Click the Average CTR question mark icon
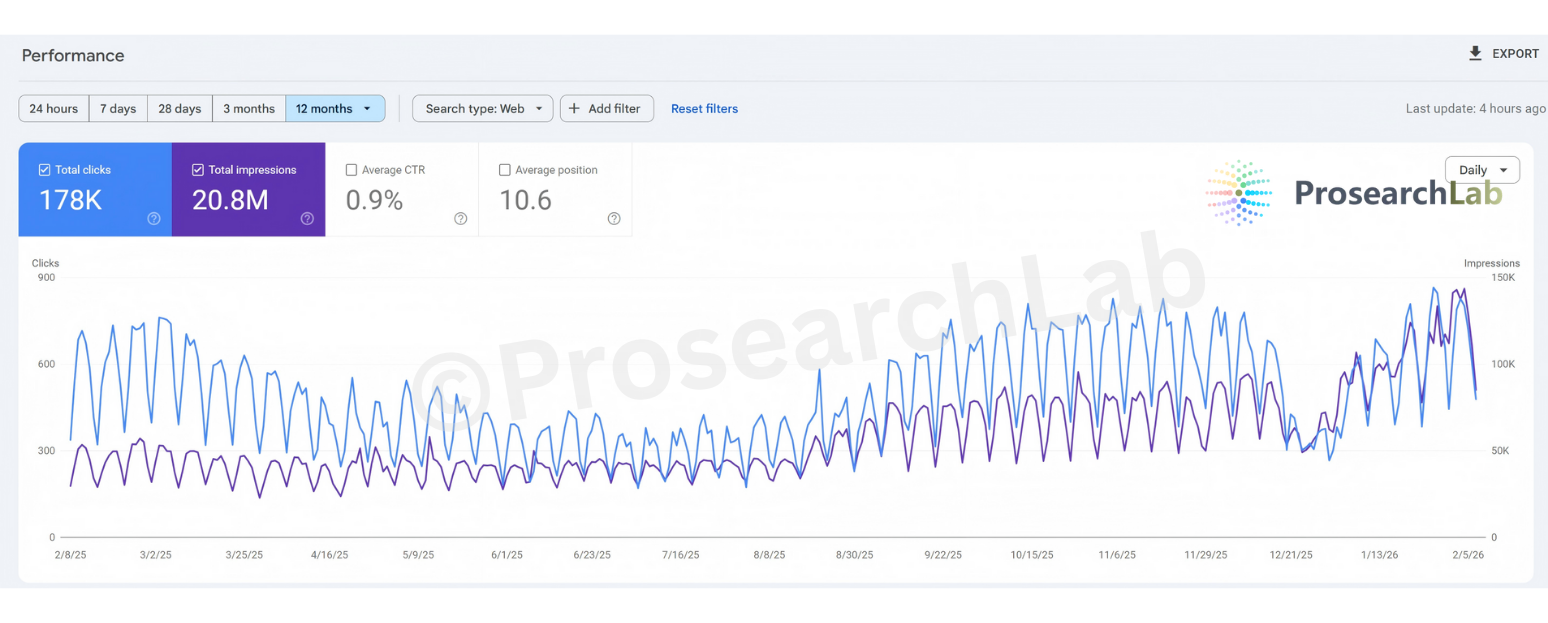 (x=460, y=218)
